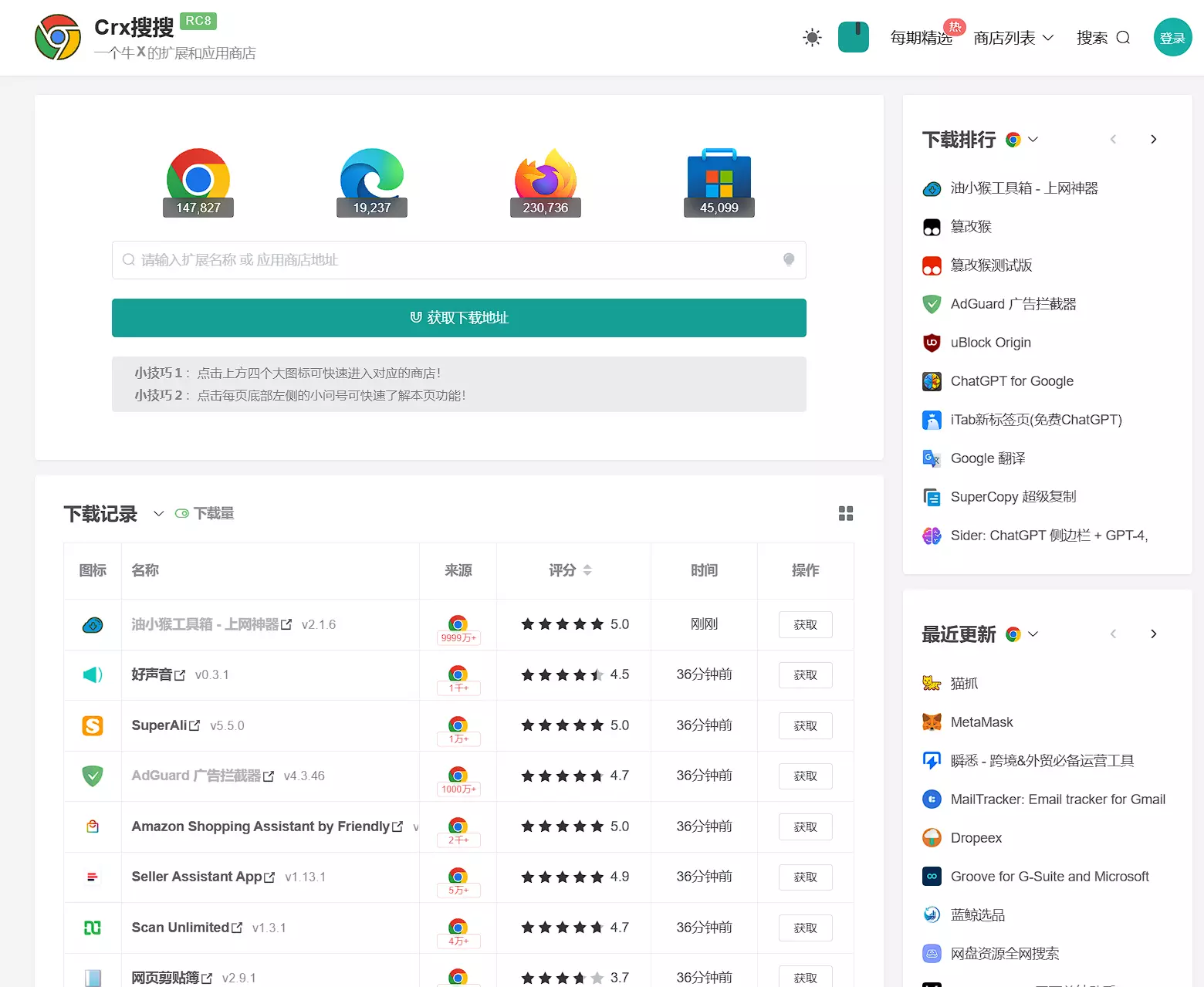Switch to grid view layout icon

(x=846, y=514)
